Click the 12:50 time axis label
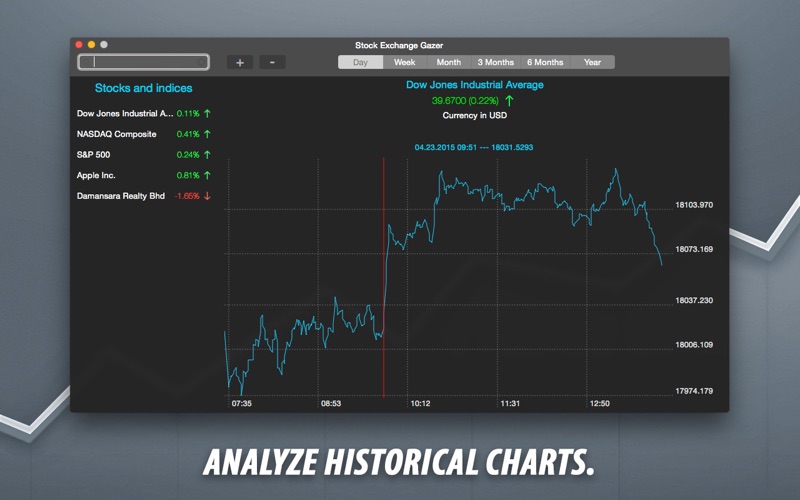The image size is (800, 500). [599, 404]
